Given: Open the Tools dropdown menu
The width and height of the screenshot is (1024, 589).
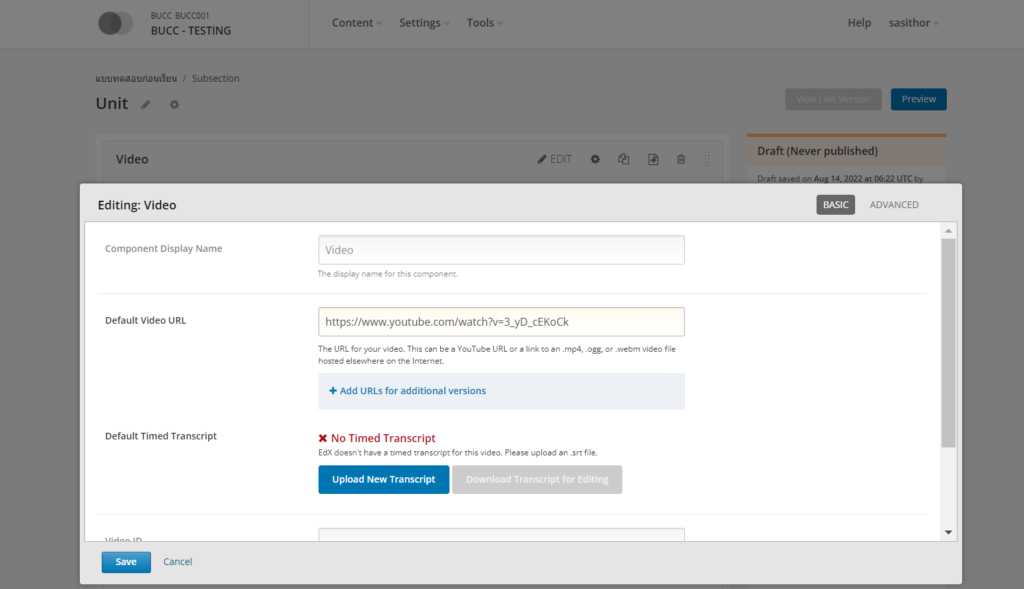Looking at the screenshot, I should (485, 23).
